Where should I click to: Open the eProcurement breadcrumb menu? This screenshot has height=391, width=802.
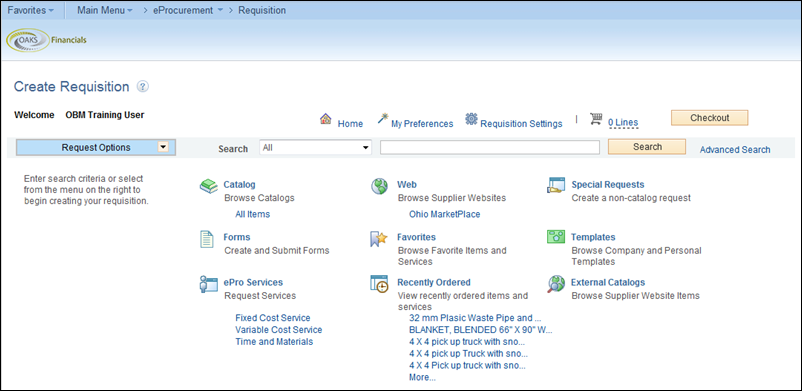pyautogui.click(x=188, y=10)
